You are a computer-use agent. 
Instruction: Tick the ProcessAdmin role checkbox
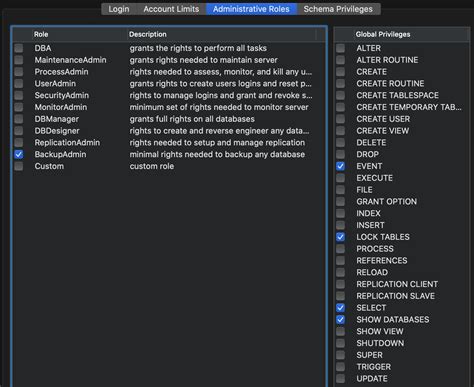coord(19,72)
